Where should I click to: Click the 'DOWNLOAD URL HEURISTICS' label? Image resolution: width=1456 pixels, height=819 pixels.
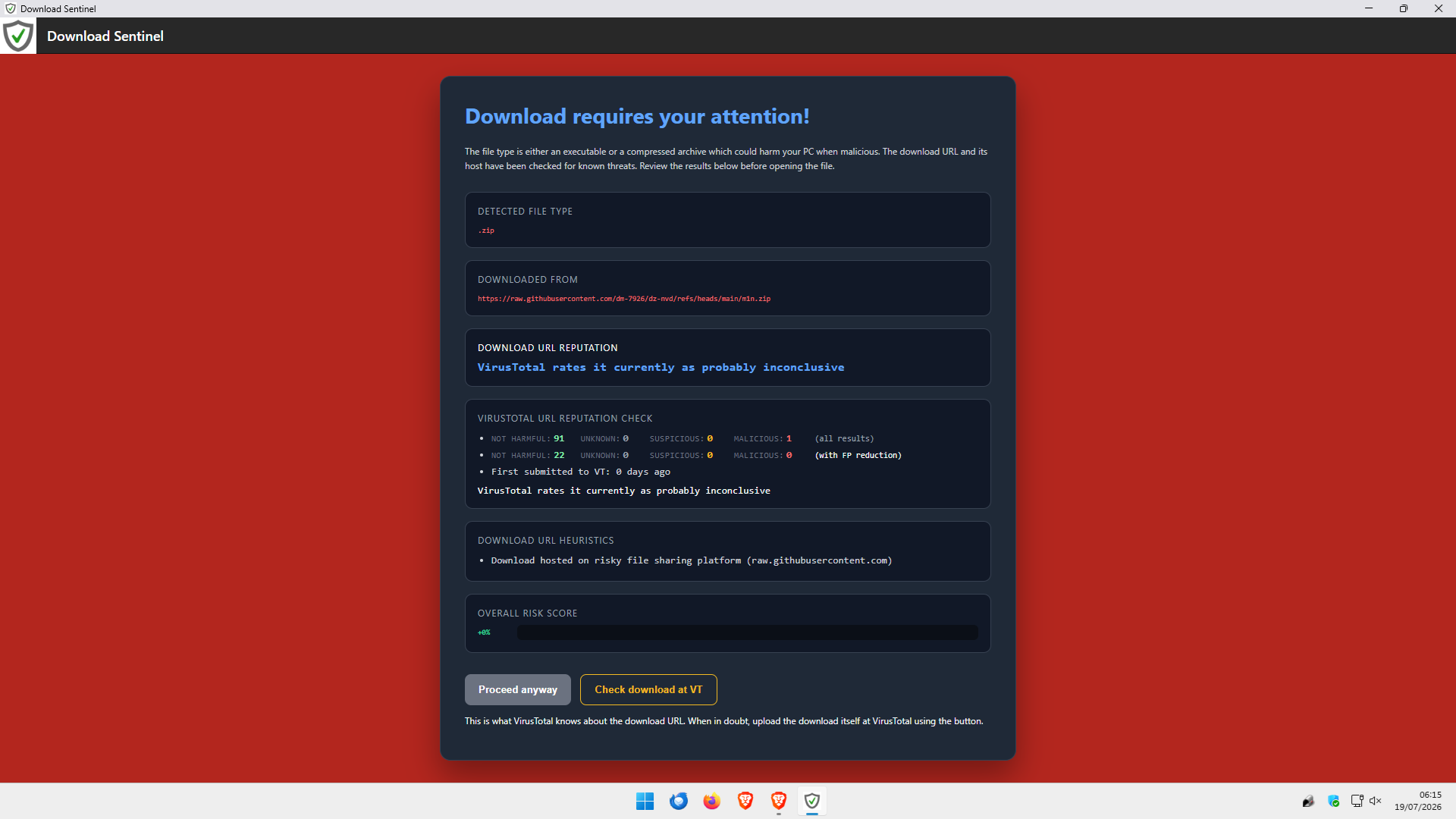546,541
